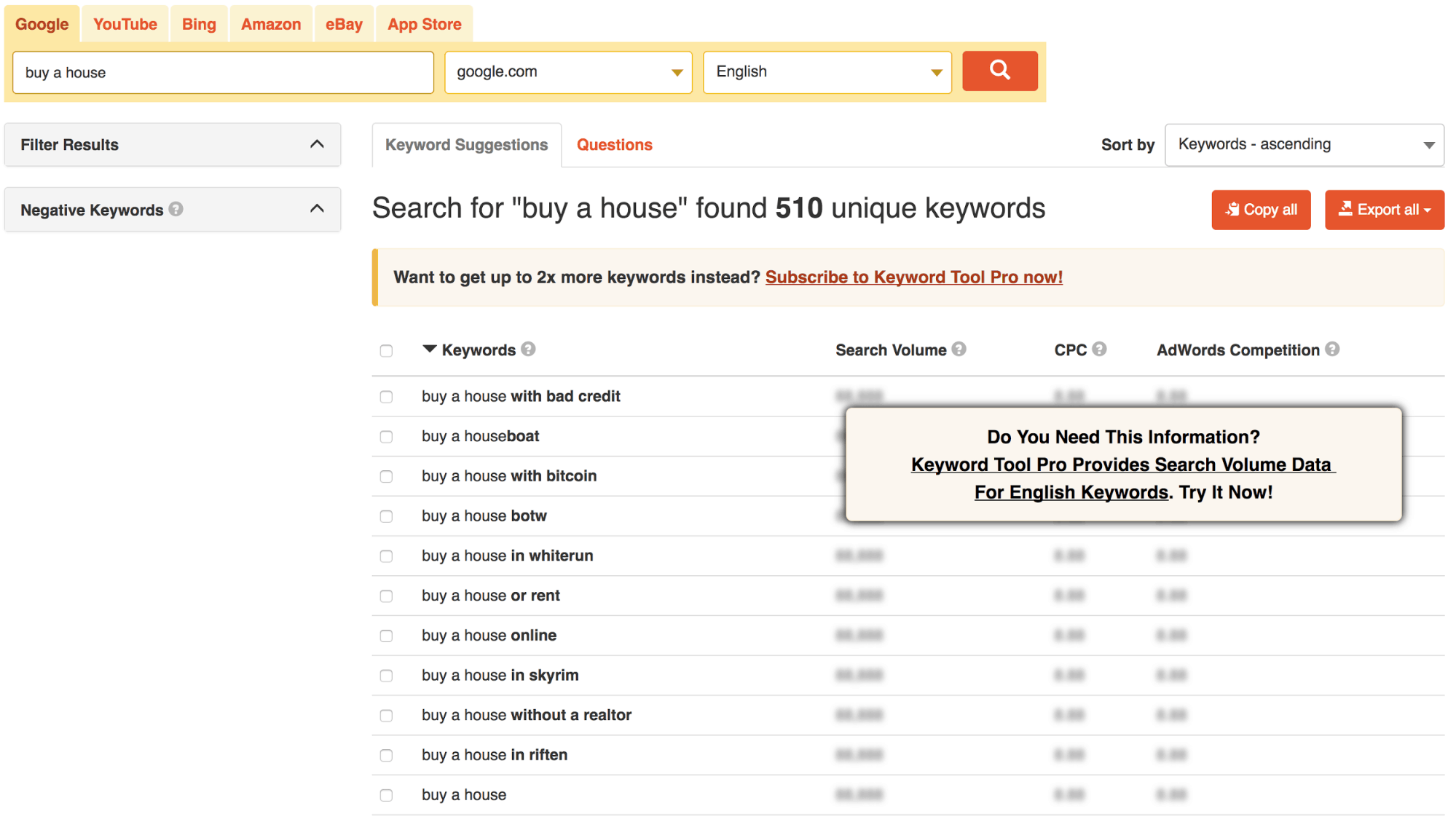Click the help icon beside Keywords column header

(528, 349)
